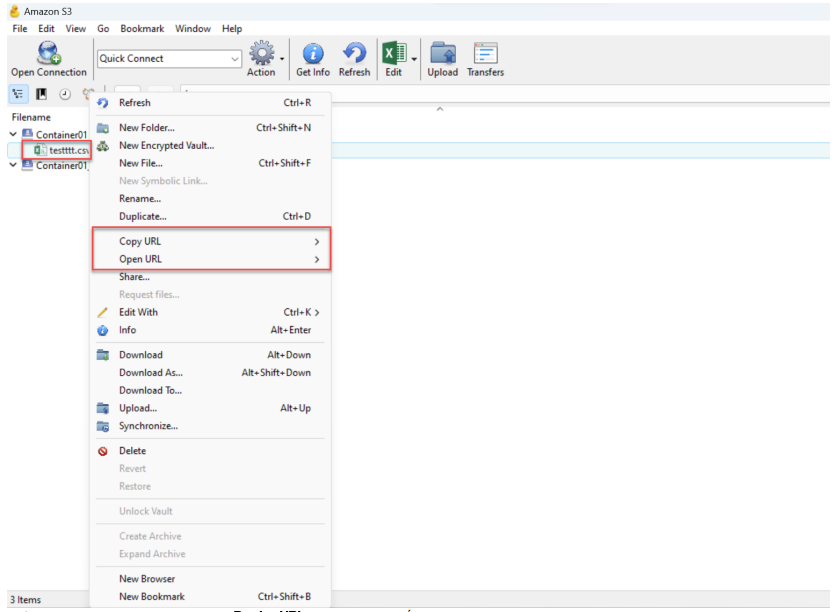The height and width of the screenshot is (612, 837).
Task: Open the Action gear menu
Action: 261,55
